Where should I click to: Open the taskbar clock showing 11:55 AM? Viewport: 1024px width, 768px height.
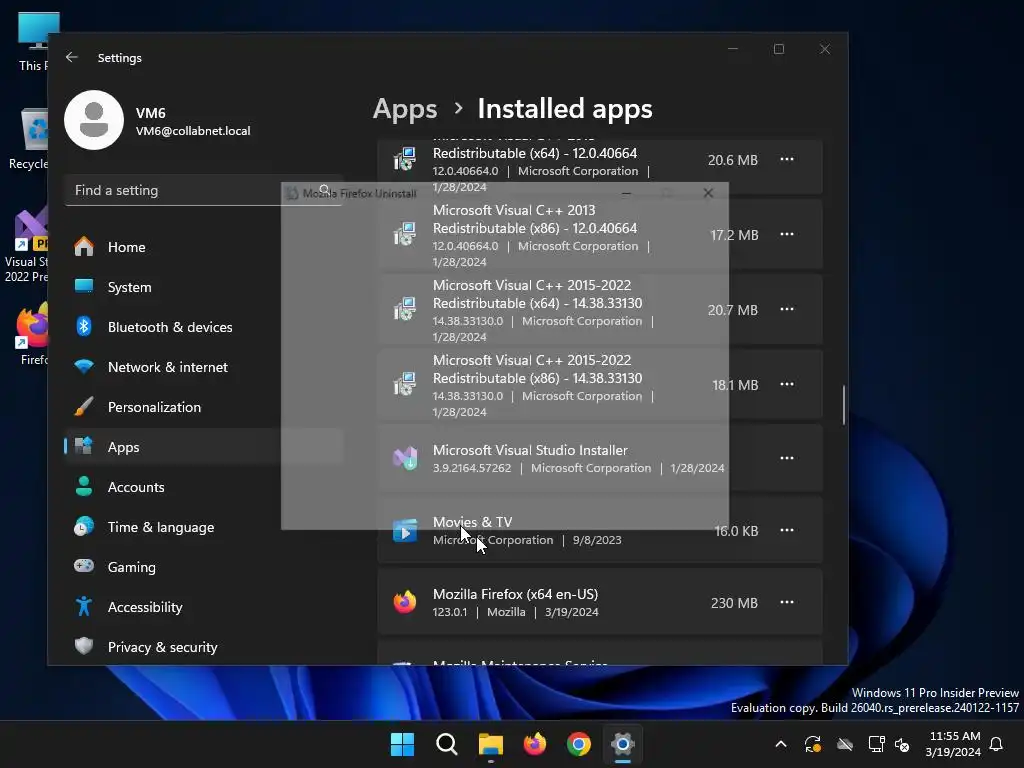[953, 744]
